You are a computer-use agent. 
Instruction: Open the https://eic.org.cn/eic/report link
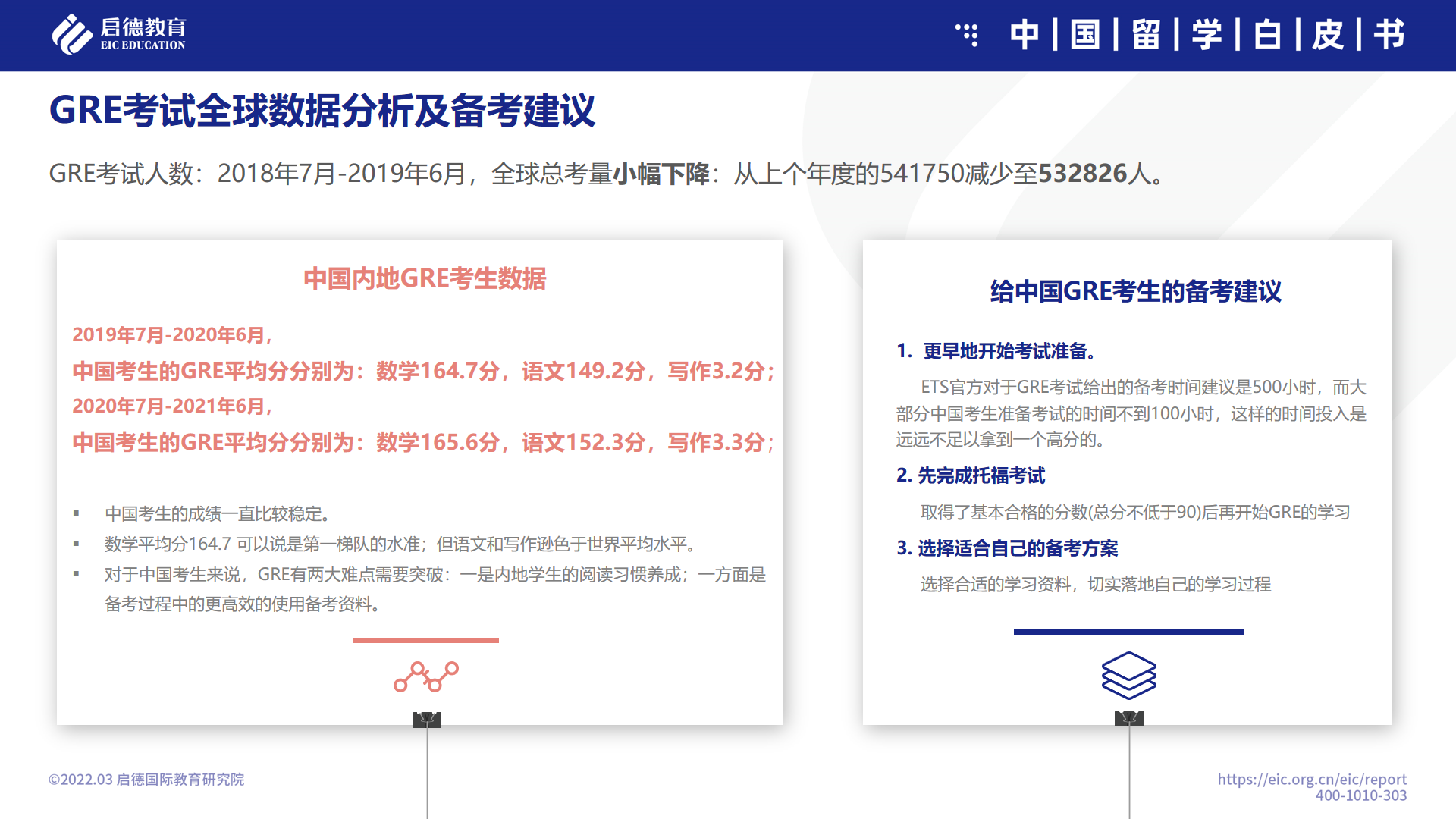pos(1312,779)
